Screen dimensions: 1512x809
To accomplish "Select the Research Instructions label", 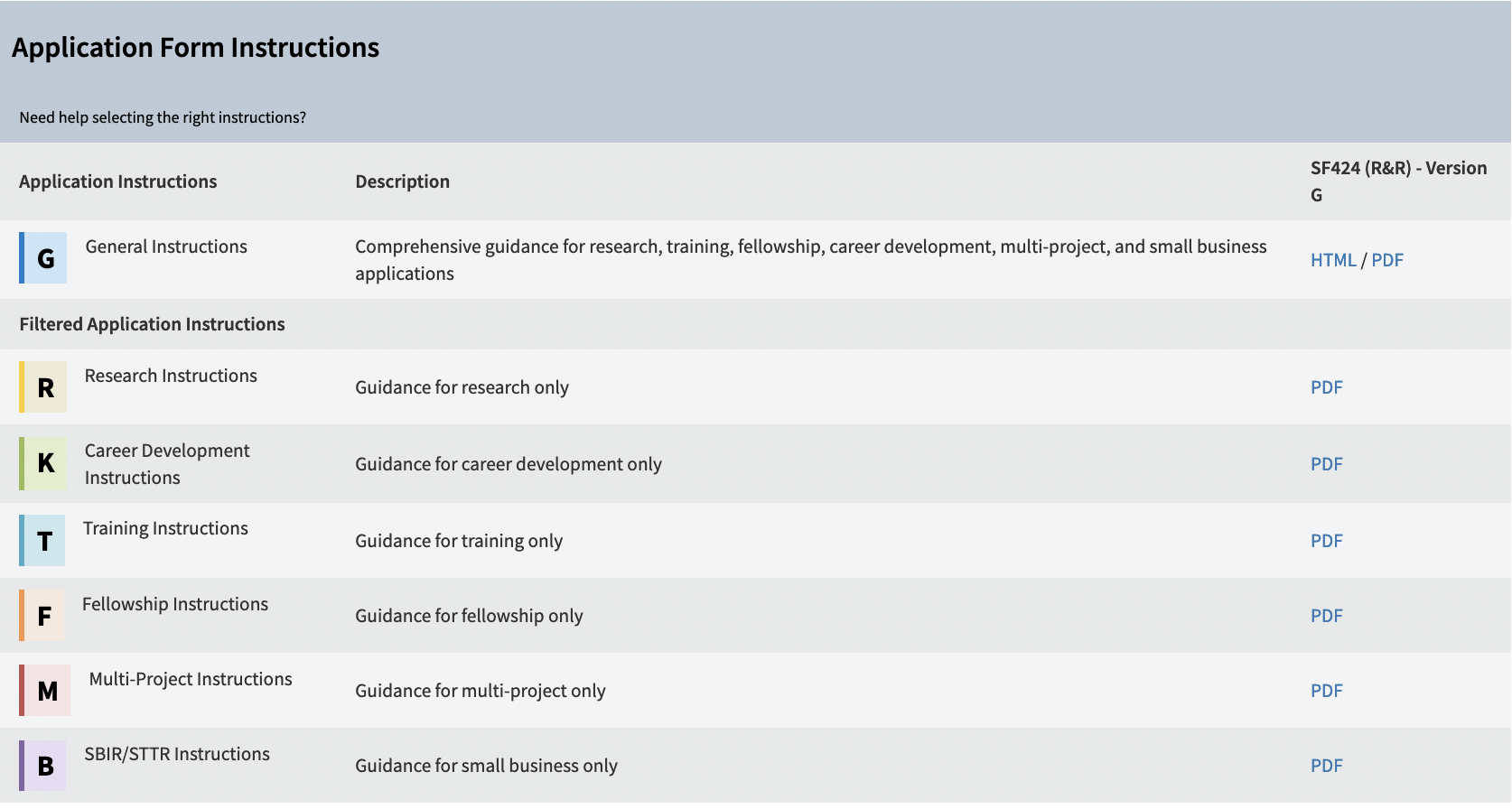I will click(171, 376).
